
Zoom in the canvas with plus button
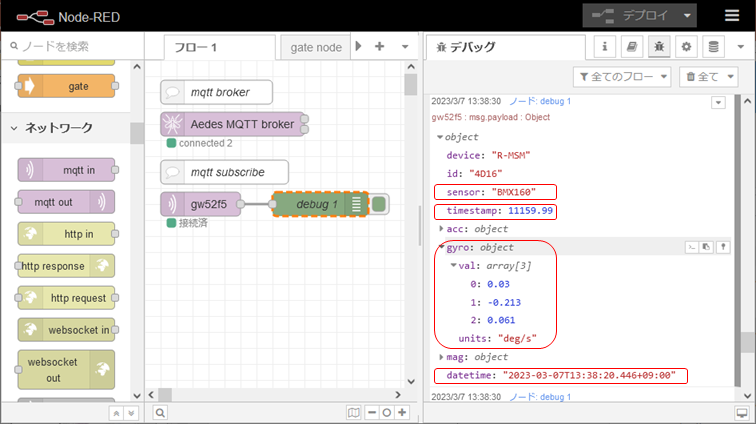click(x=402, y=412)
